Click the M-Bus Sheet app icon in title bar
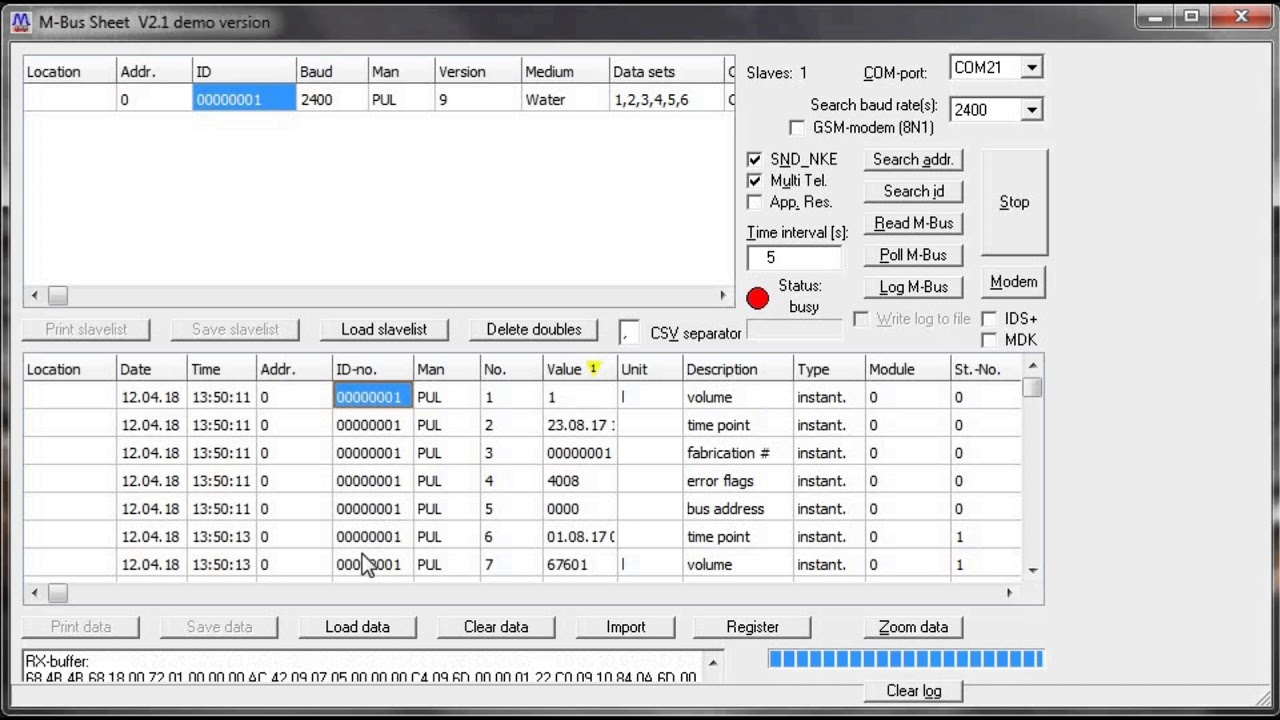The image size is (1280, 720). 20,22
